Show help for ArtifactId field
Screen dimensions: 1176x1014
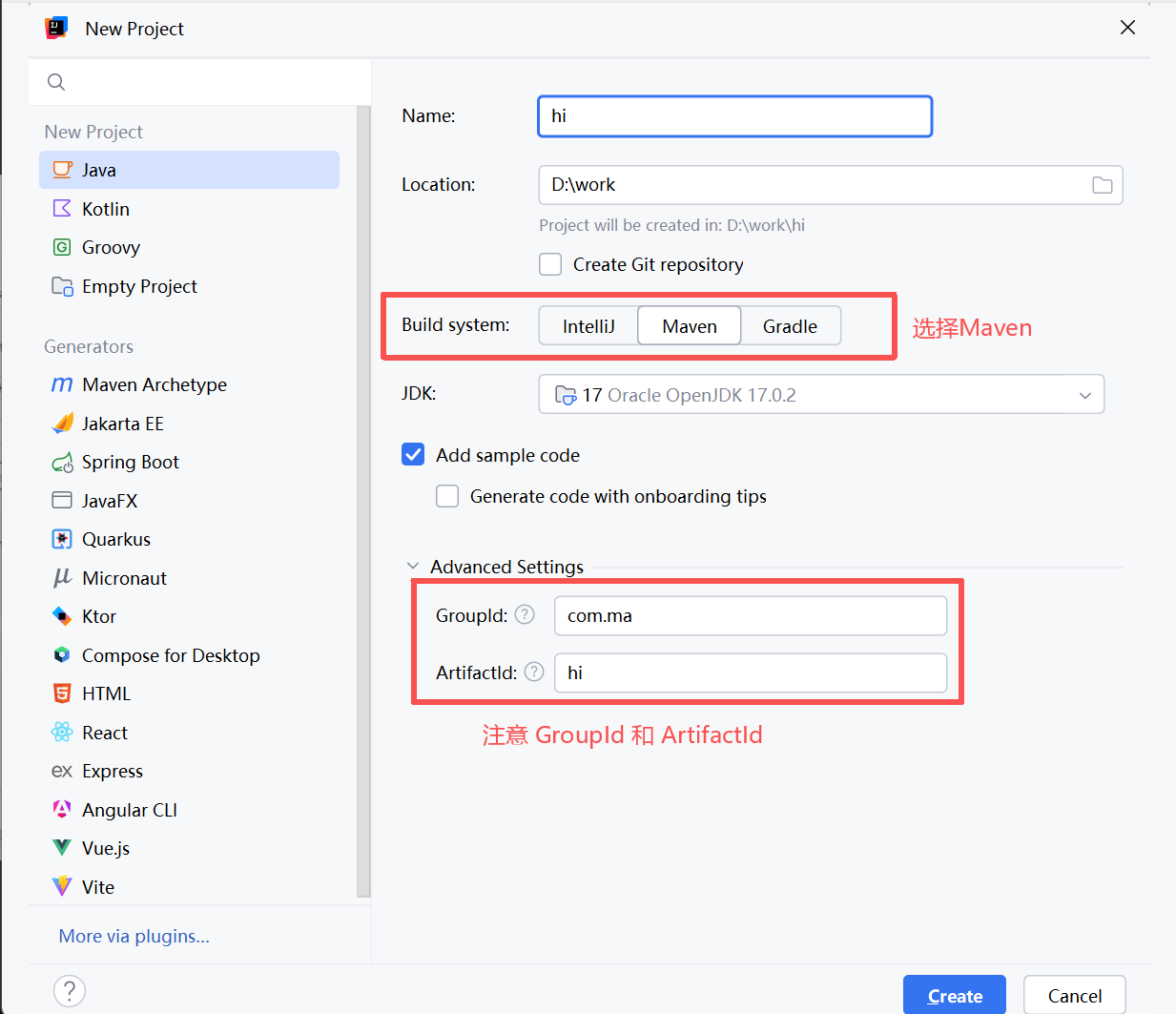coord(534,672)
